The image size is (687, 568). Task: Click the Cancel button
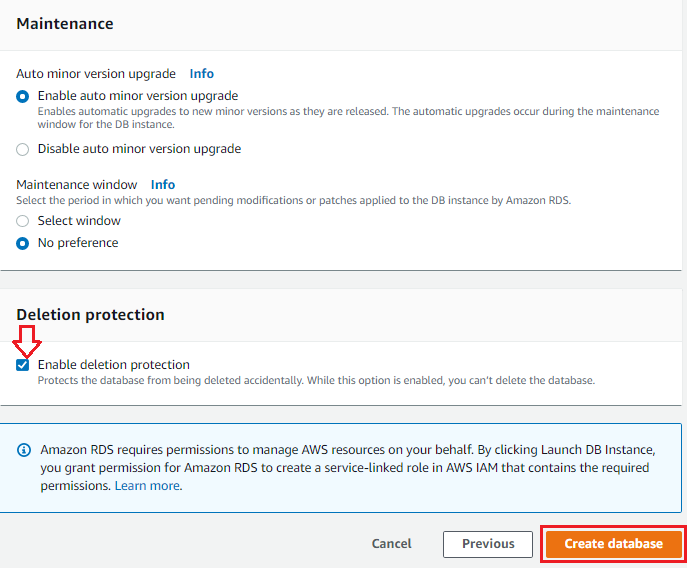391,543
